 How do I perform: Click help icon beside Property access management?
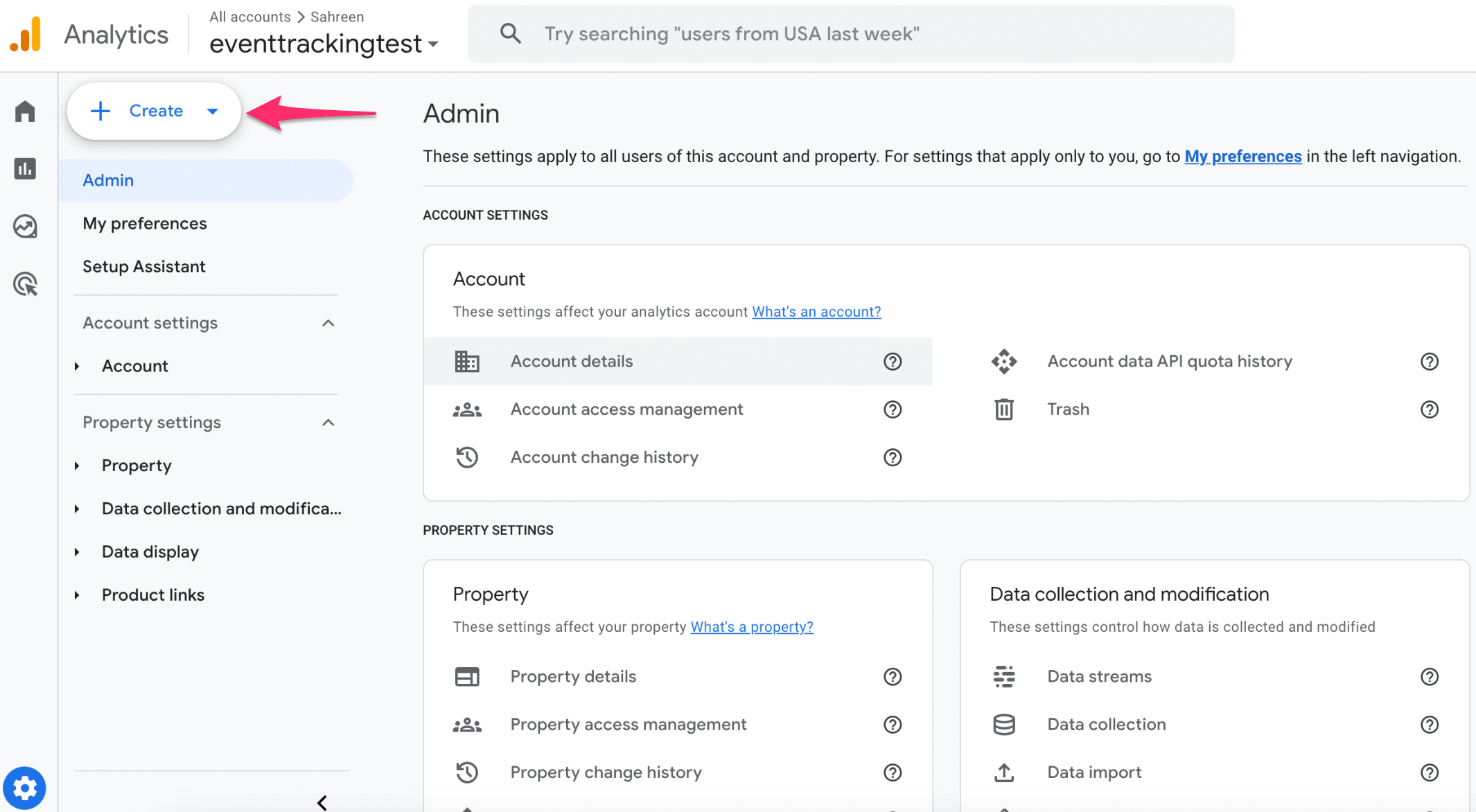coord(893,725)
